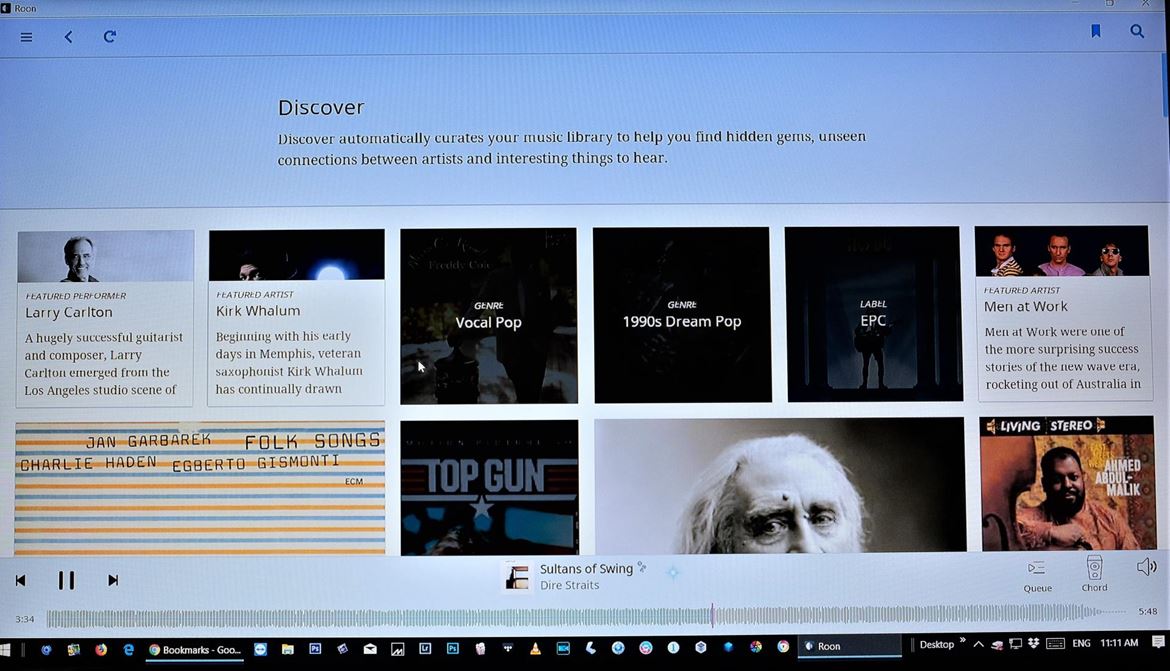1170x671 pixels.
Task: Launch Microsoft Edge from the taskbar
Action: [x=128, y=649]
